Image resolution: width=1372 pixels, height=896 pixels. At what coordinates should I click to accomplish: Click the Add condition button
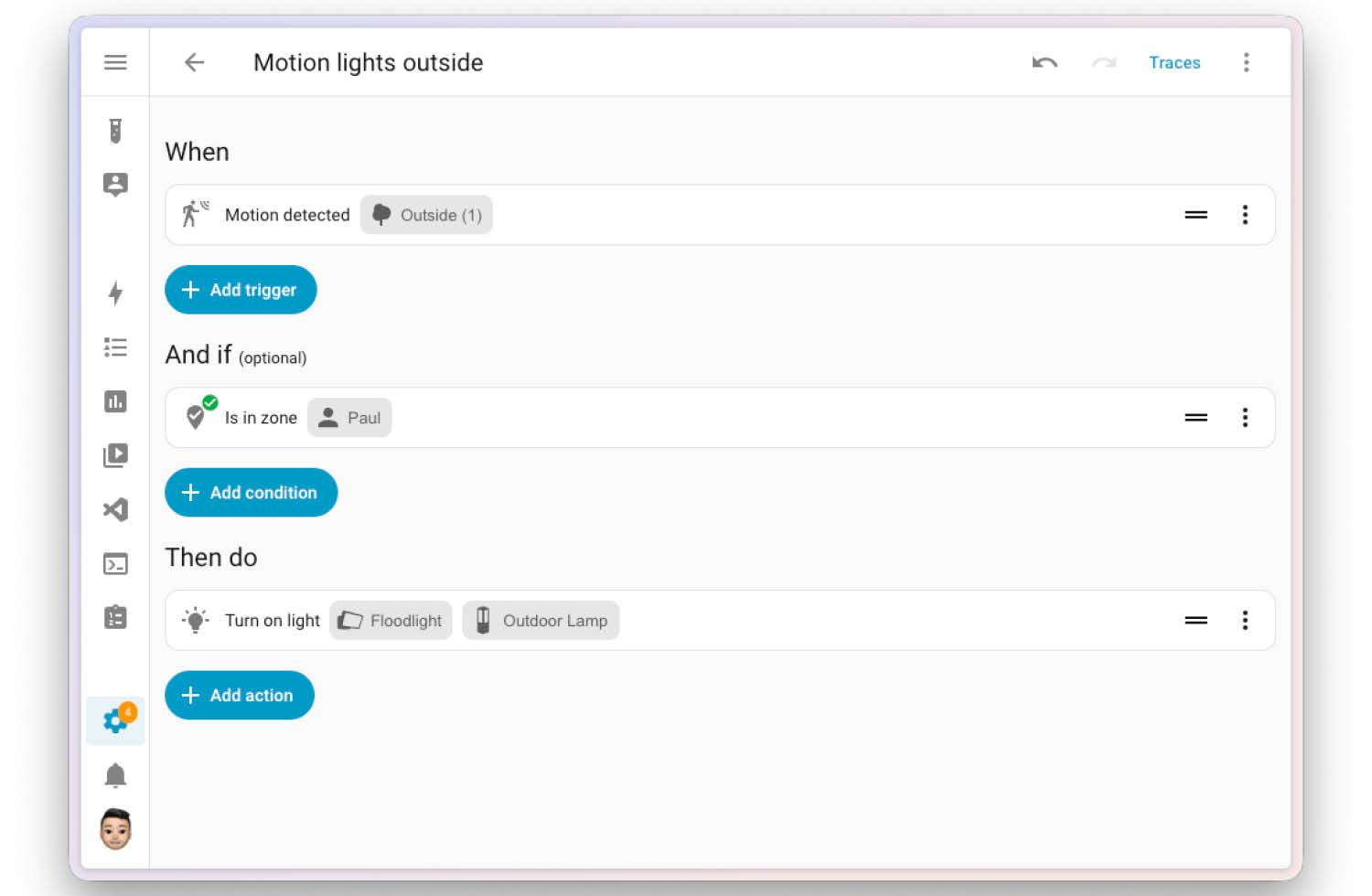click(251, 493)
